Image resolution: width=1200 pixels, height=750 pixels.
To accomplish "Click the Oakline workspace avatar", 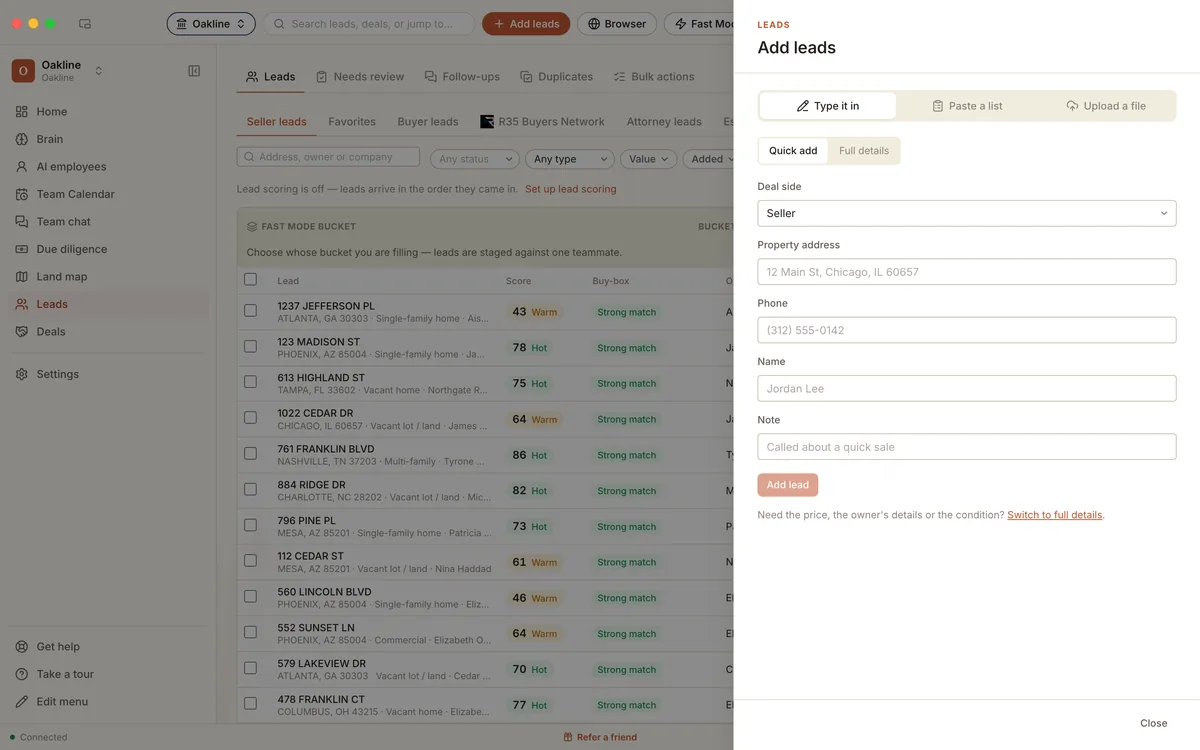I will pos(23,71).
